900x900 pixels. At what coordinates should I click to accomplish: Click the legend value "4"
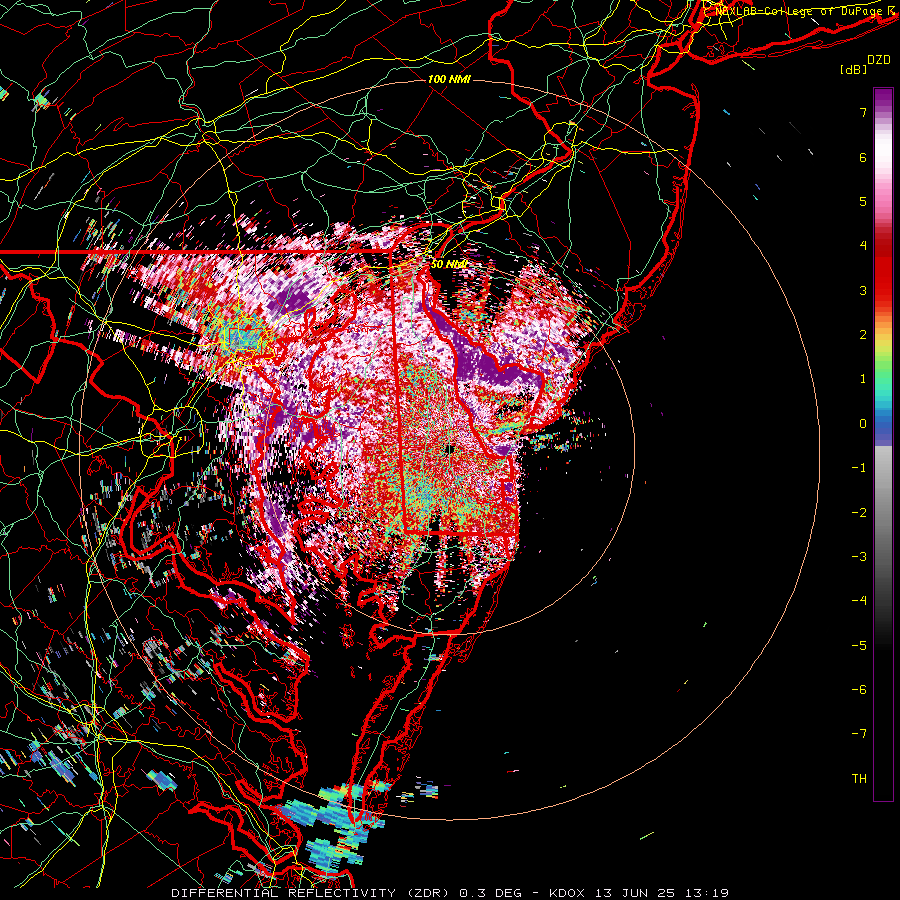pos(863,246)
